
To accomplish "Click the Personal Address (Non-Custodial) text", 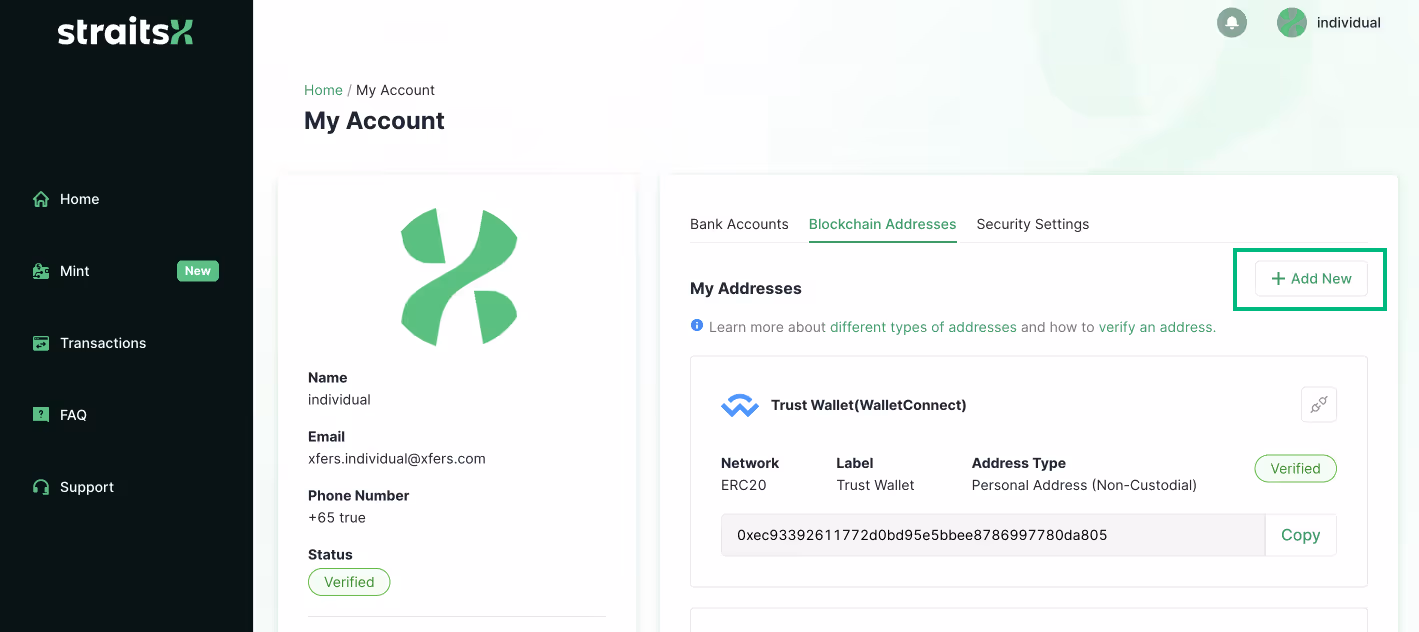I will tap(1084, 485).
